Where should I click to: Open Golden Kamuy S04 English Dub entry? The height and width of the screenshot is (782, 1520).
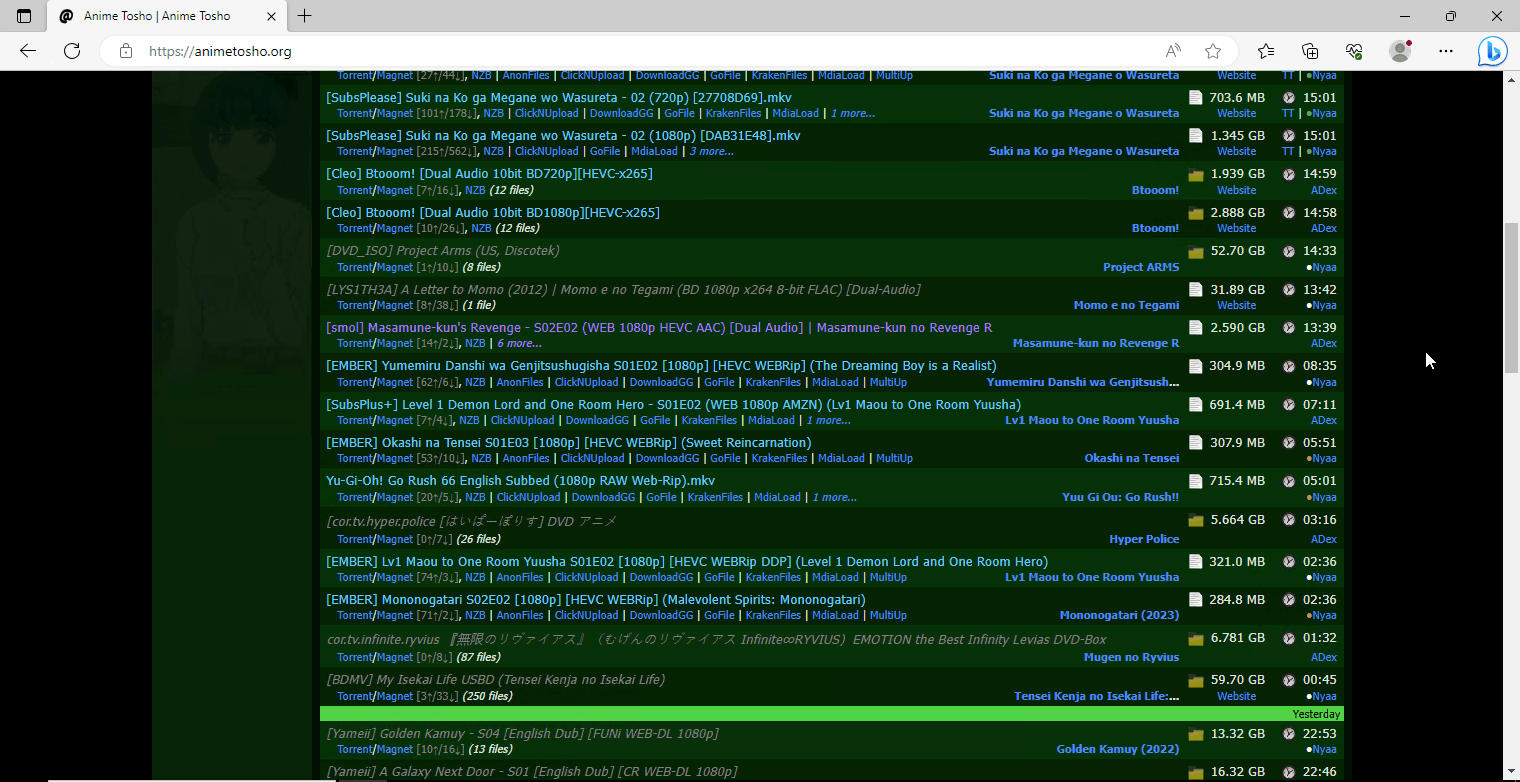point(522,734)
